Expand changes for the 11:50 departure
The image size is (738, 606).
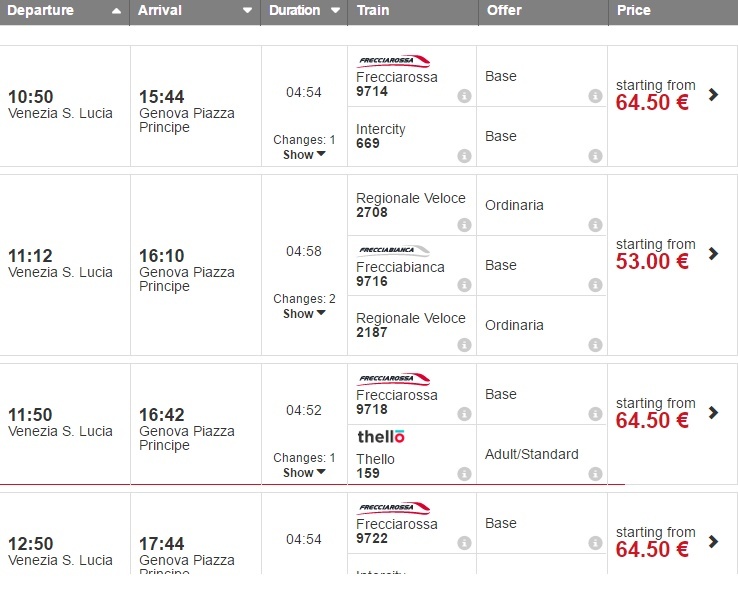[x=304, y=473]
